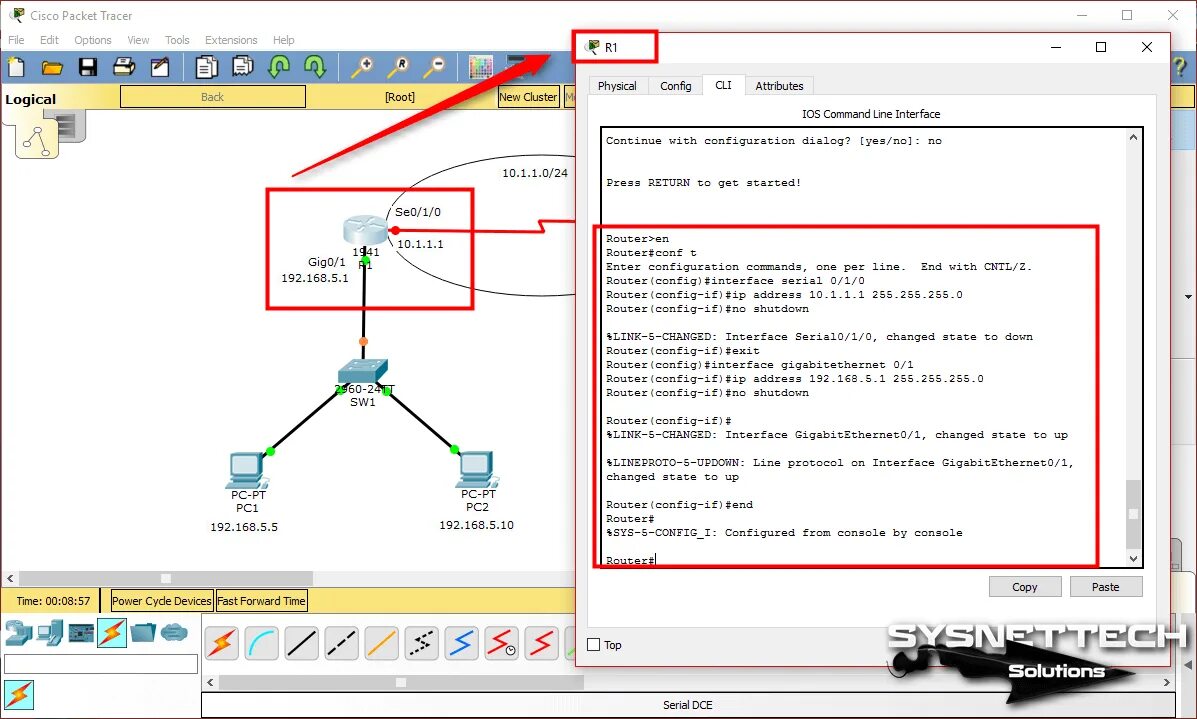Choose Serial DTE red cable
The image size is (1197, 719).
pos(540,643)
